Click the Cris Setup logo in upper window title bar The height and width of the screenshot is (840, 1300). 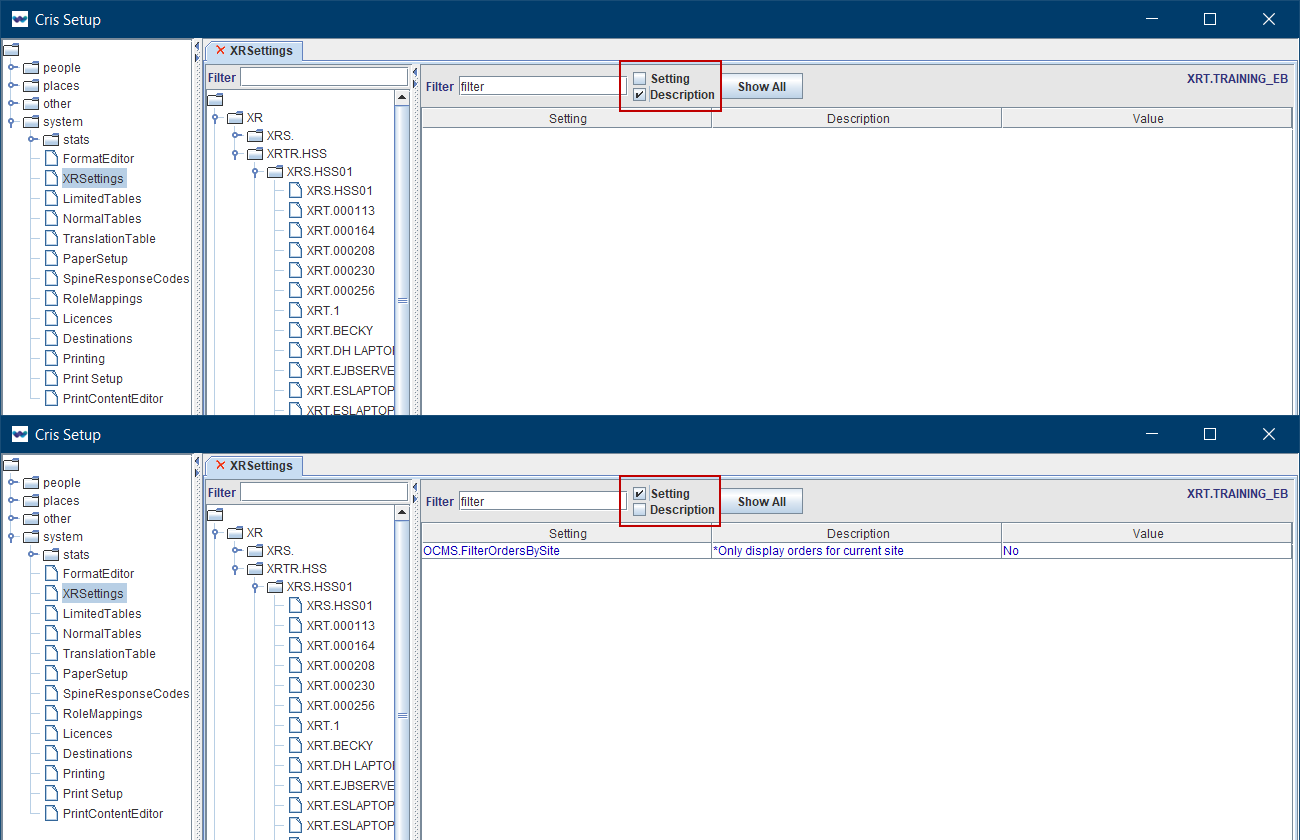(19, 19)
